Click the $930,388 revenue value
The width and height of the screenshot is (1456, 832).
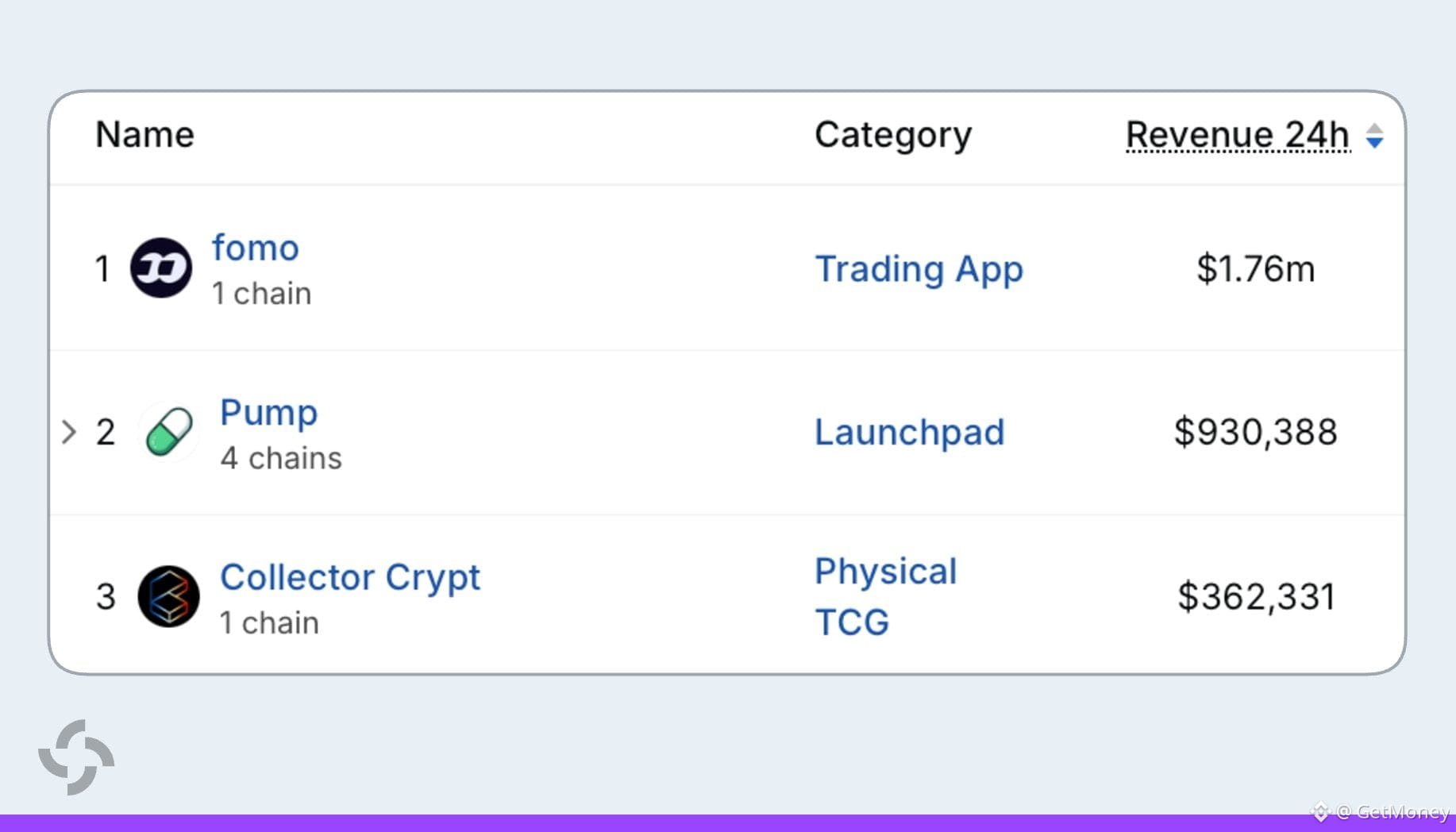[1255, 432]
